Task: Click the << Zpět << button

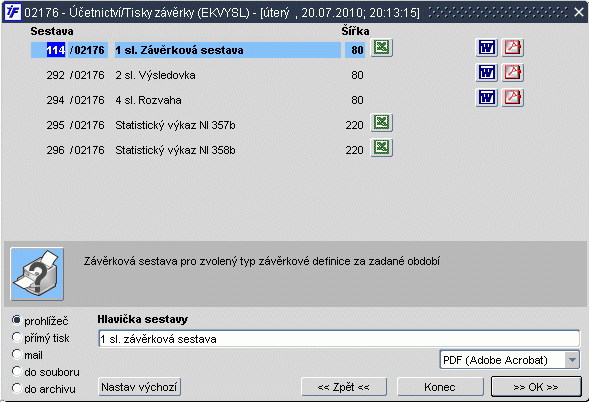Action: pyautogui.click(x=344, y=387)
